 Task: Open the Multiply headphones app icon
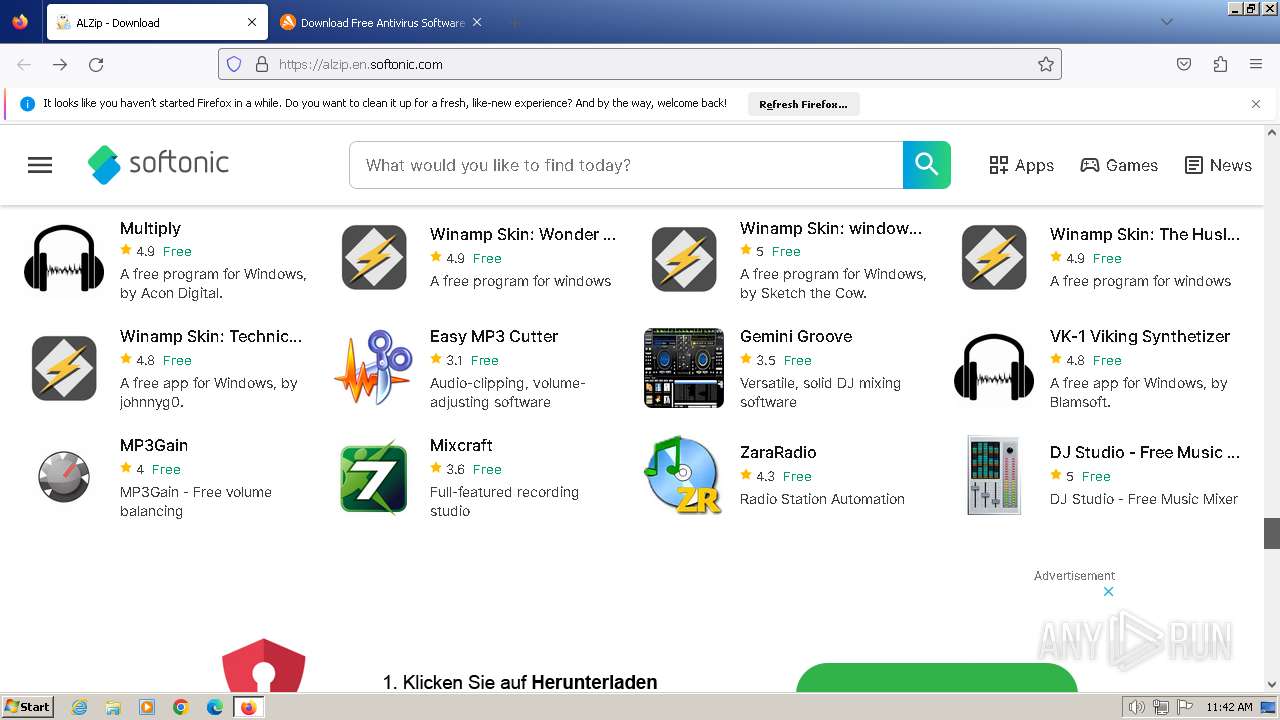[x=64, y=260]
